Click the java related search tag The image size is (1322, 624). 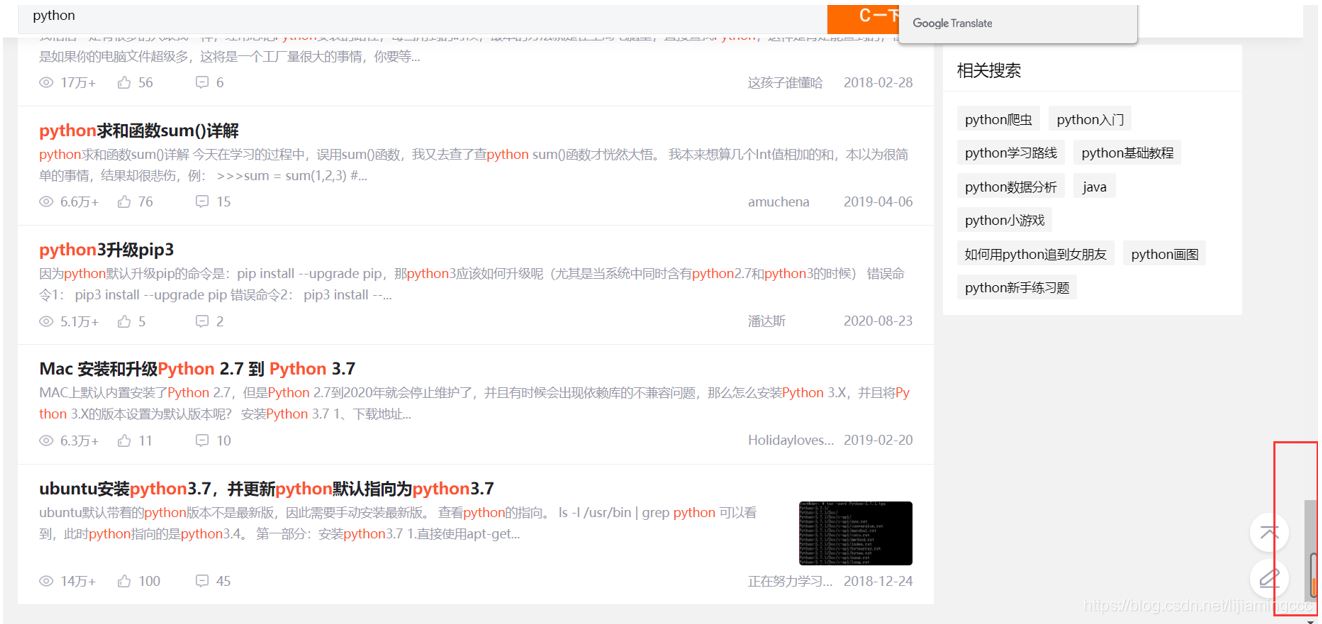click(1094, 186)
